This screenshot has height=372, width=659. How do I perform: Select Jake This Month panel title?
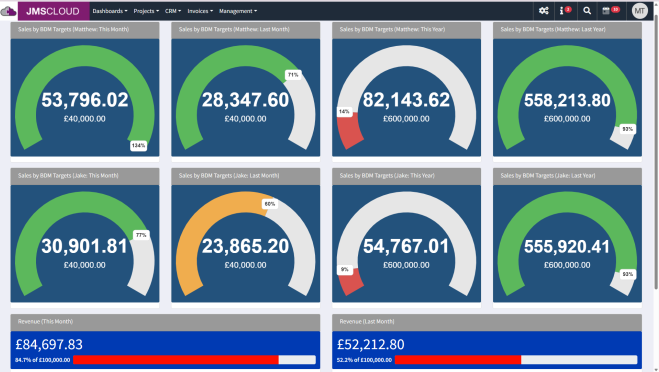click(68, 176)
